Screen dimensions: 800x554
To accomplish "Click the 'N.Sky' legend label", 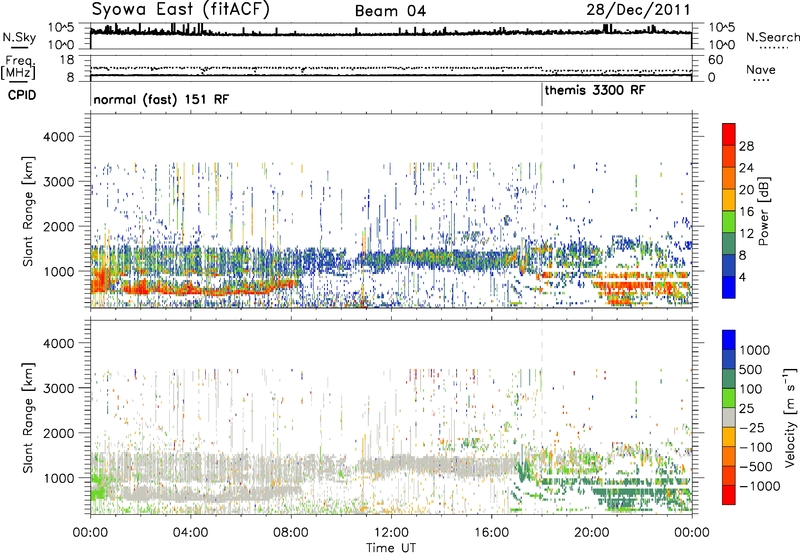I will pos(19,37).
